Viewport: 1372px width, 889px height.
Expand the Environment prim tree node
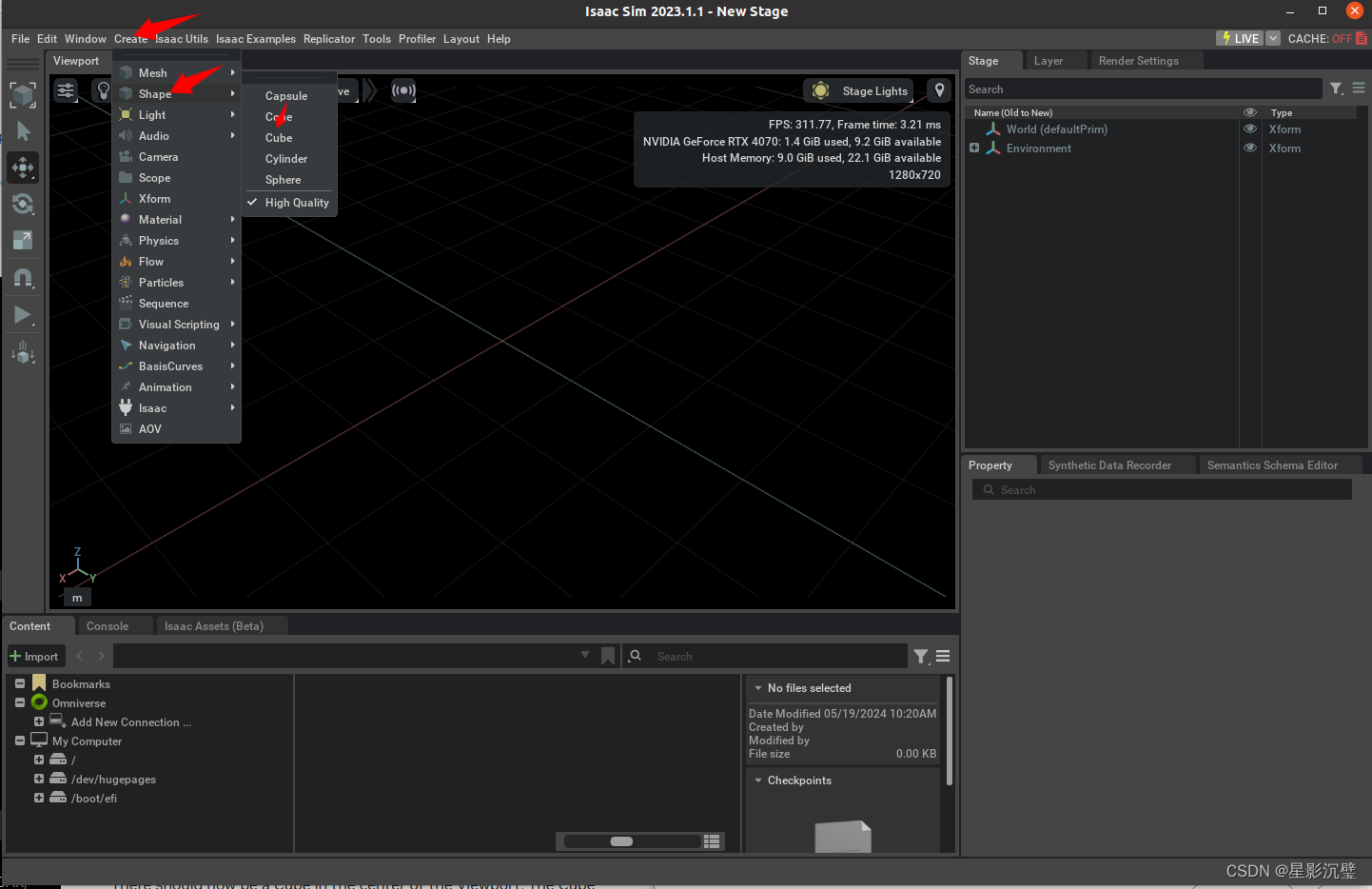tap(974, 148)
